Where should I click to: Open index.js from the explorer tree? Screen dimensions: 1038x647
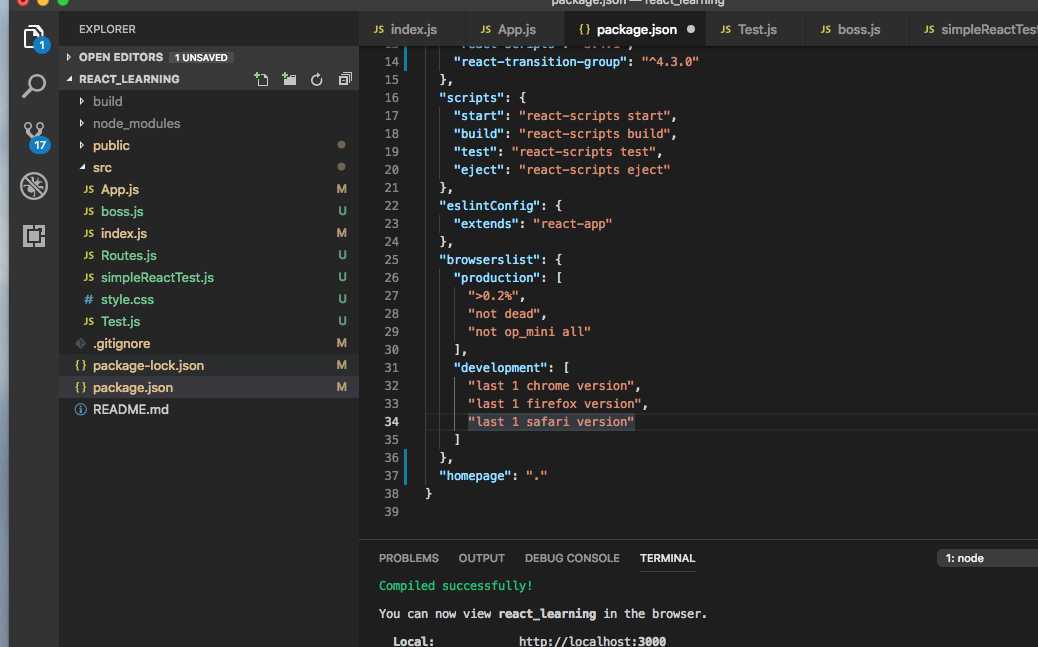tap(124, 233)
